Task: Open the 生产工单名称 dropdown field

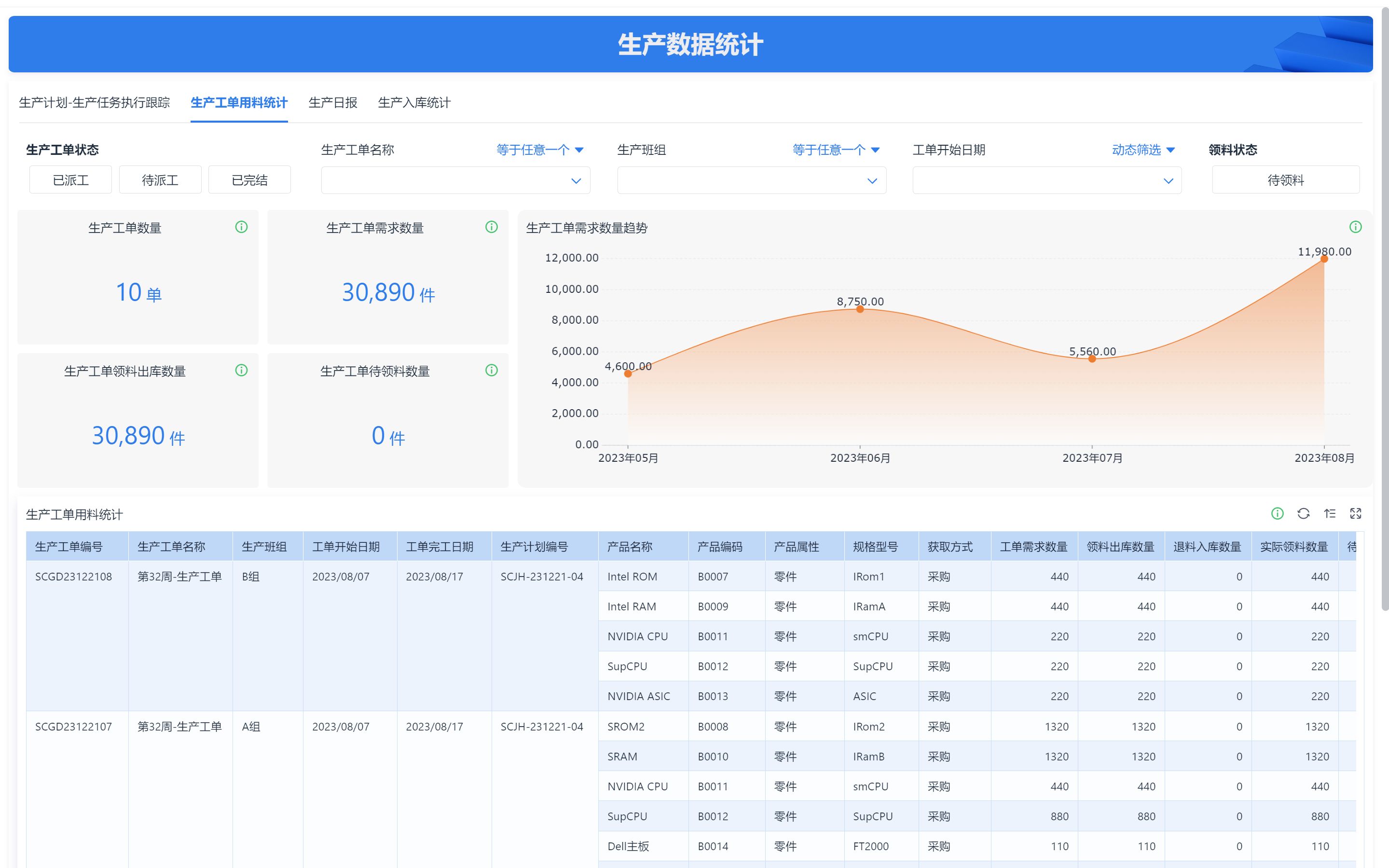Action: pos(455,181)
